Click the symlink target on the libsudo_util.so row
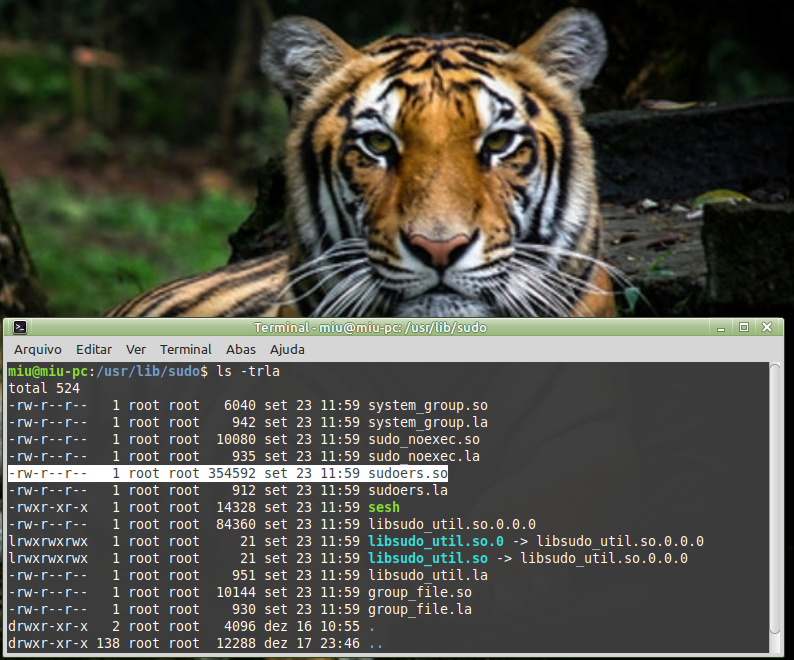Image resolution: width=794 pixels, height=660 pixels. (x=605, y=558)
